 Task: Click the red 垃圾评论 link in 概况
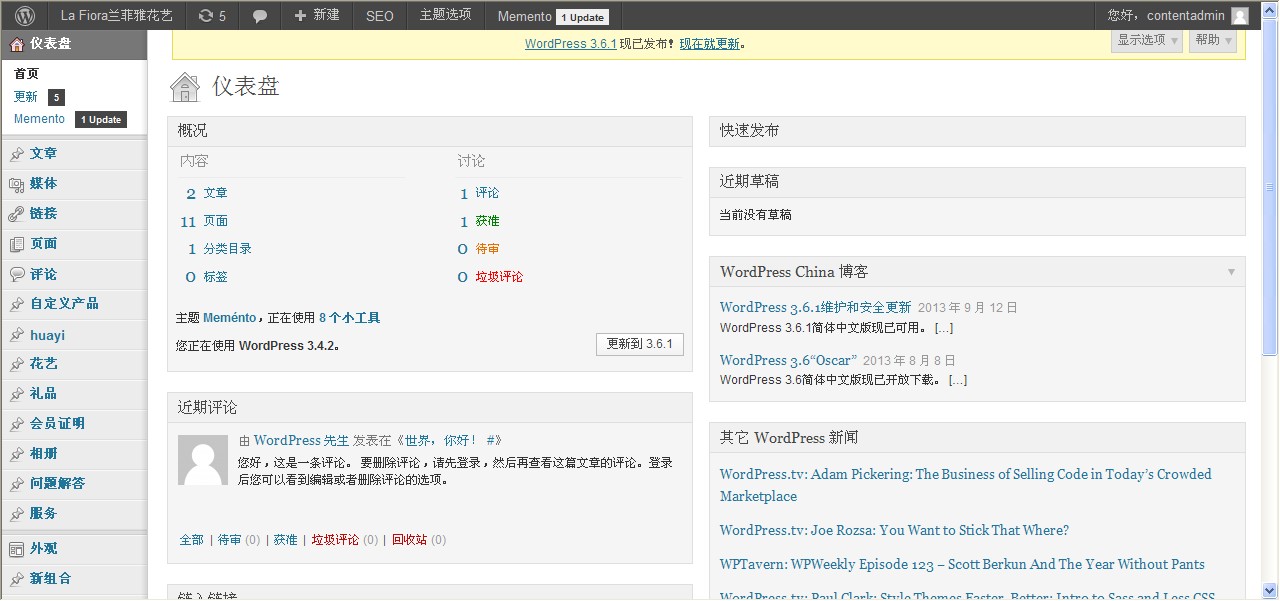(x=499, y=277)
